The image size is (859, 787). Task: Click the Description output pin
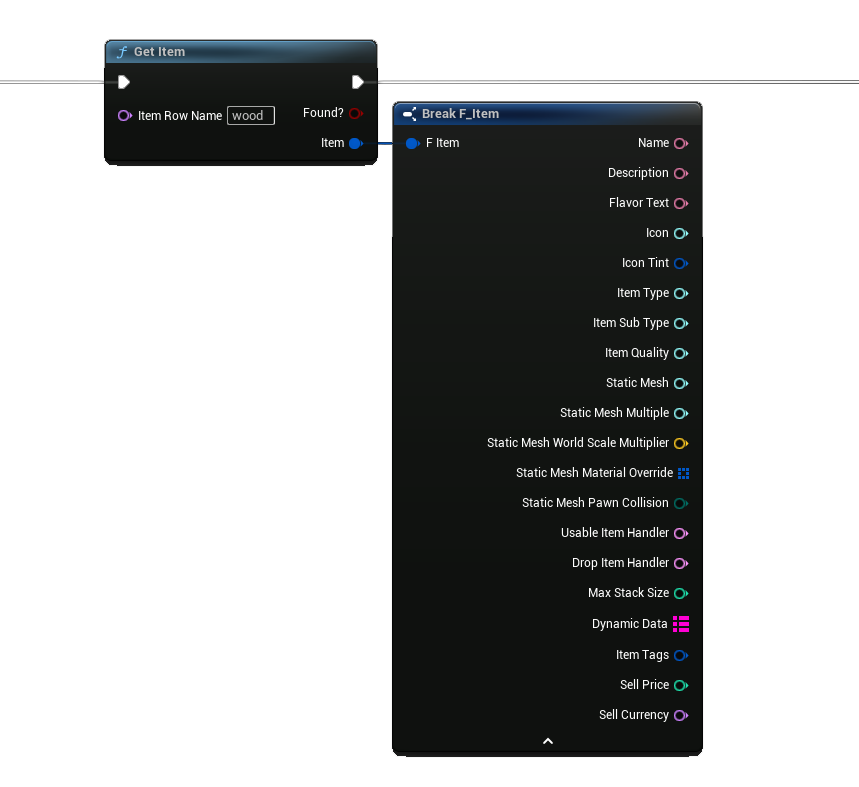pos(680,173)
